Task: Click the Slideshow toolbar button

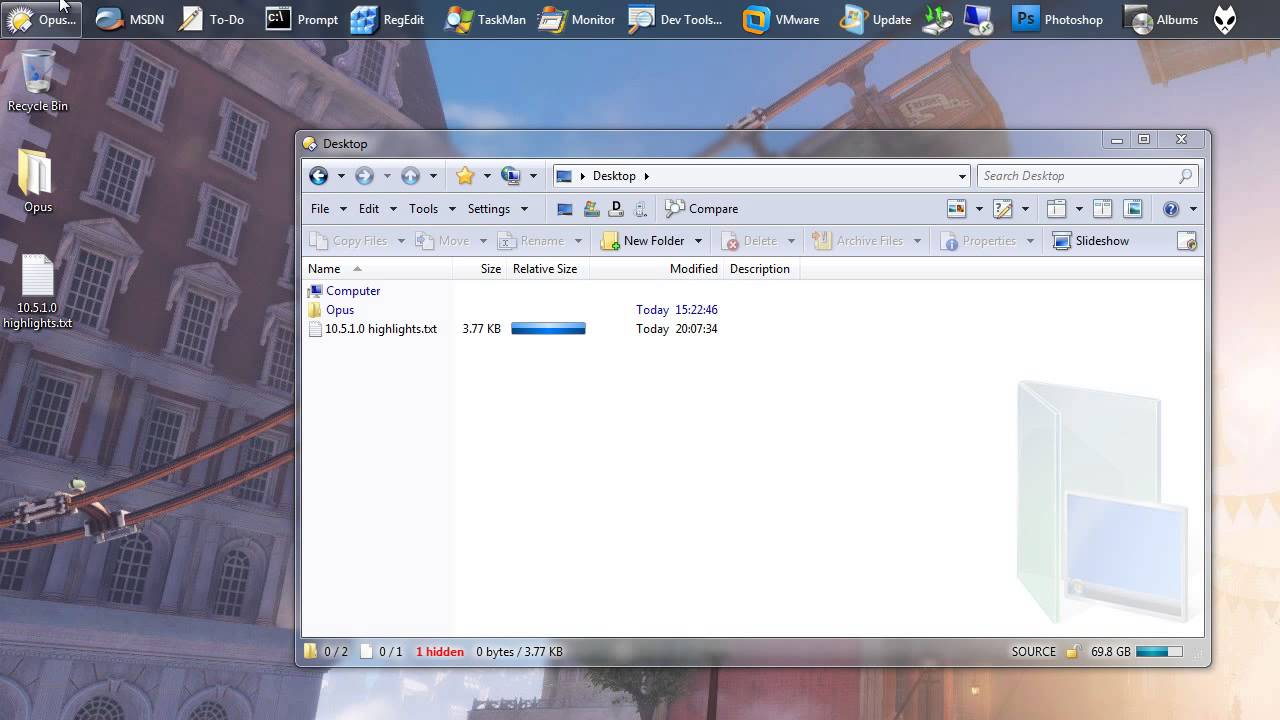Action: (1091, 241)
